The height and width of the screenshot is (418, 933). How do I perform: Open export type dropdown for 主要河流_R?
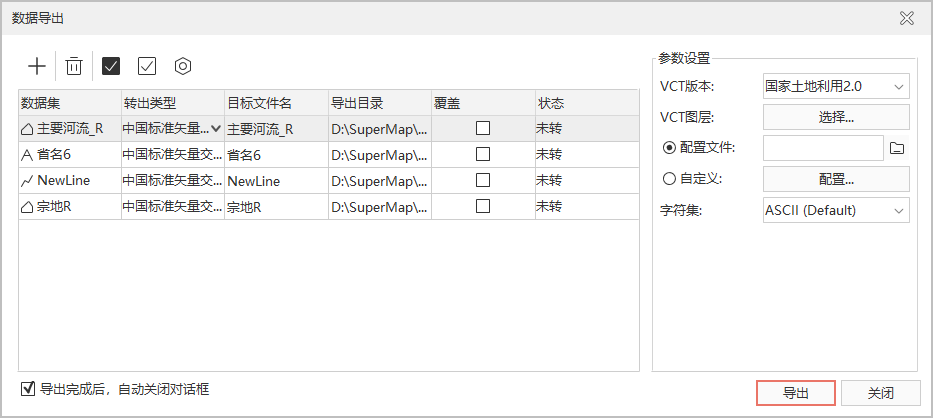pos(215,128)
